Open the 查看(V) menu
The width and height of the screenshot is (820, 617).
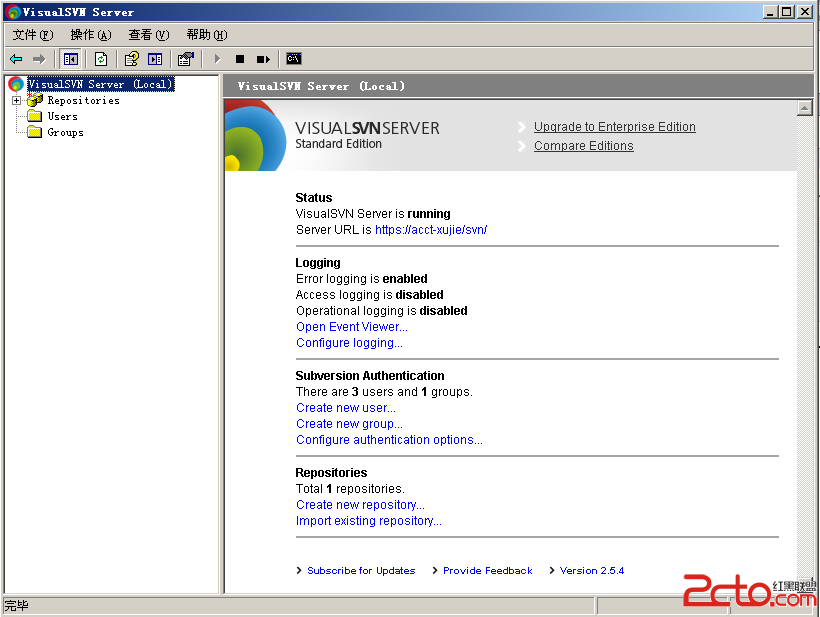(149, 35)
